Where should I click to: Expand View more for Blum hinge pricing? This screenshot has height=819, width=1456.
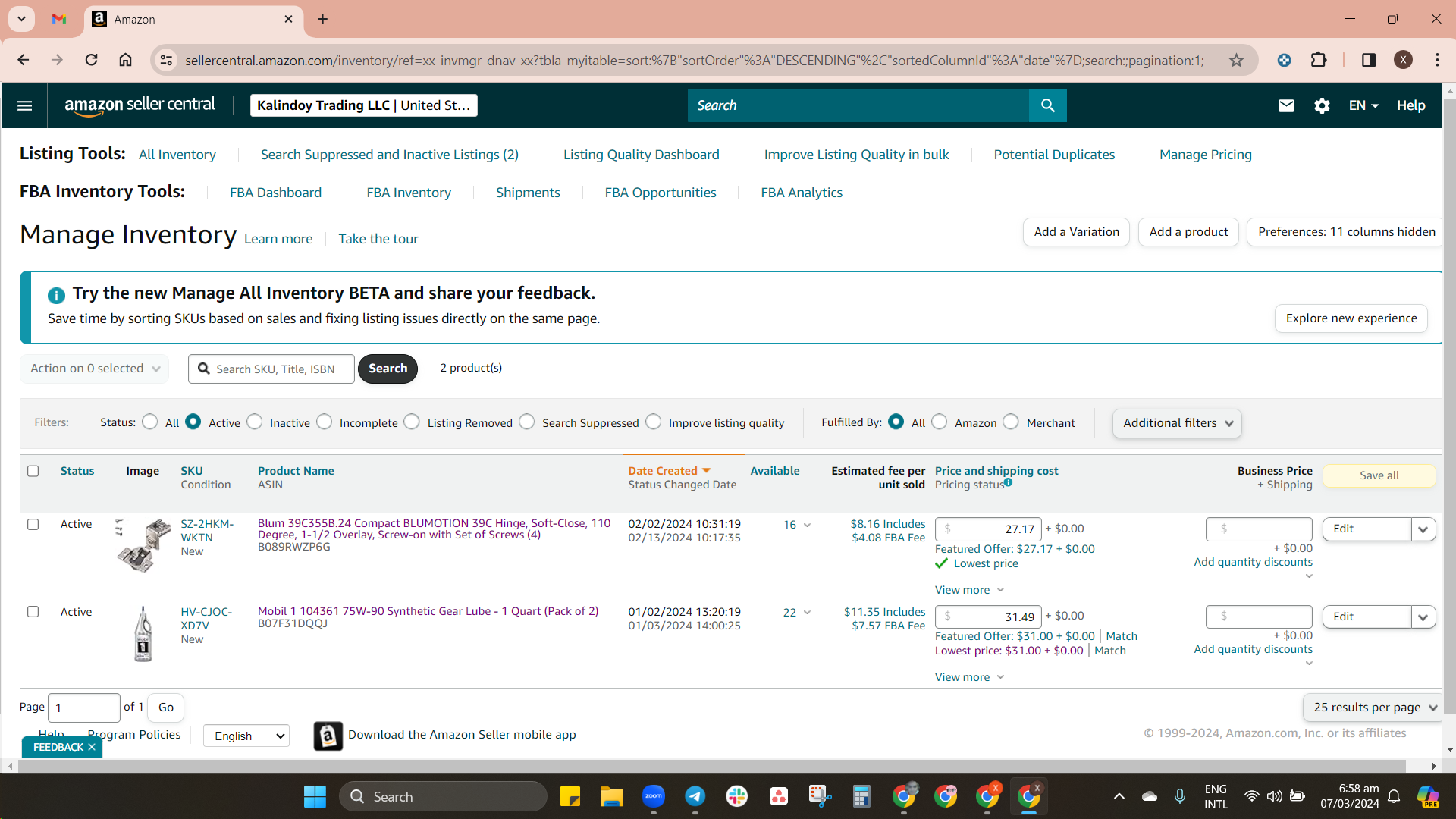(x=969, y=590)
